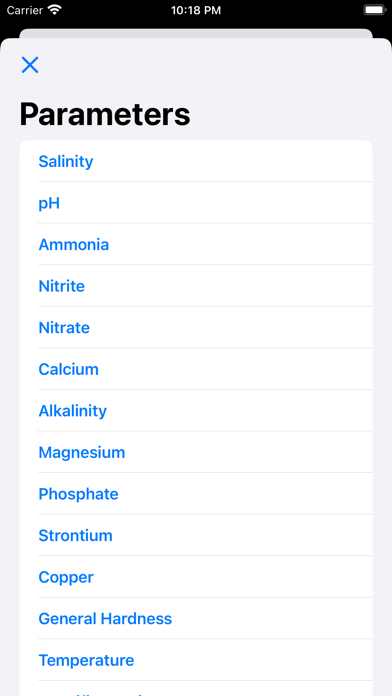Tap the Nitrite entry
The height and width of the screenshot is (696, 392).
pyautogui.click(x=196, y=286)
